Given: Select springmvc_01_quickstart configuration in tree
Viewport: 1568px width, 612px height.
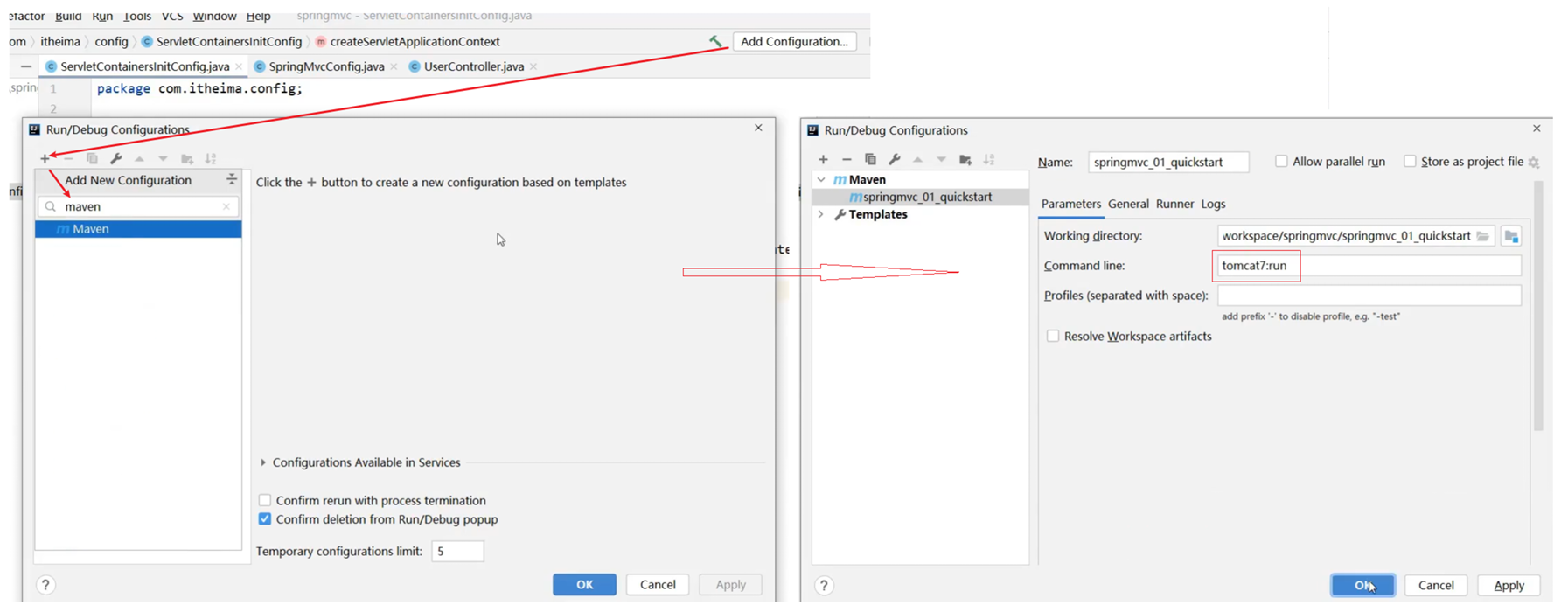Looking at the screenshot, I should (x=920, y=197).
